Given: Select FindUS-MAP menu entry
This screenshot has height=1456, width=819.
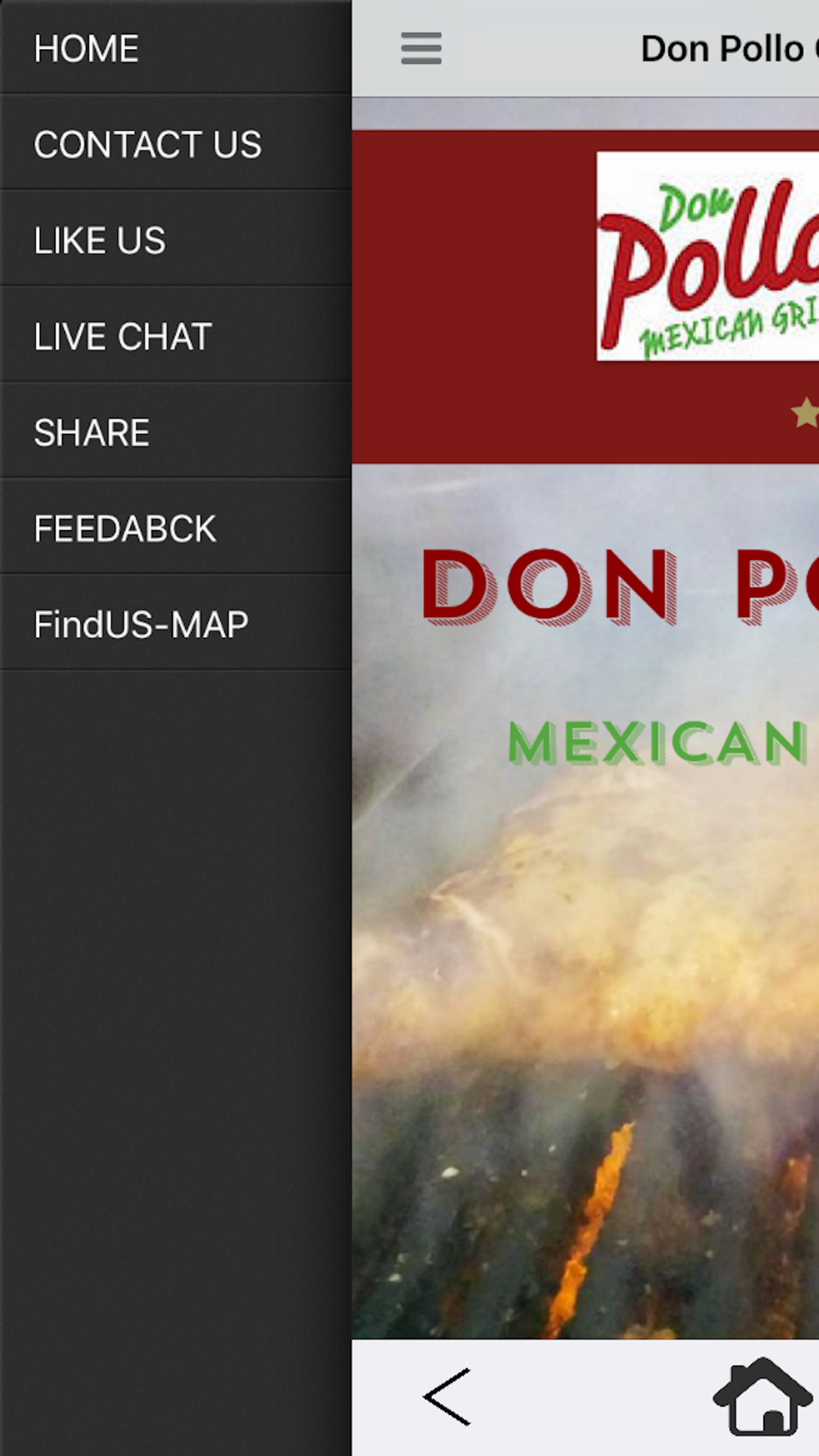Looking at the screenshot, I should click(x=175, y=622).
